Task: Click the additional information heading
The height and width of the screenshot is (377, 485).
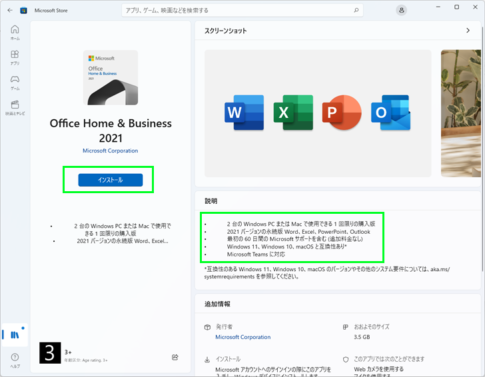Action: (x=217, y=304)
